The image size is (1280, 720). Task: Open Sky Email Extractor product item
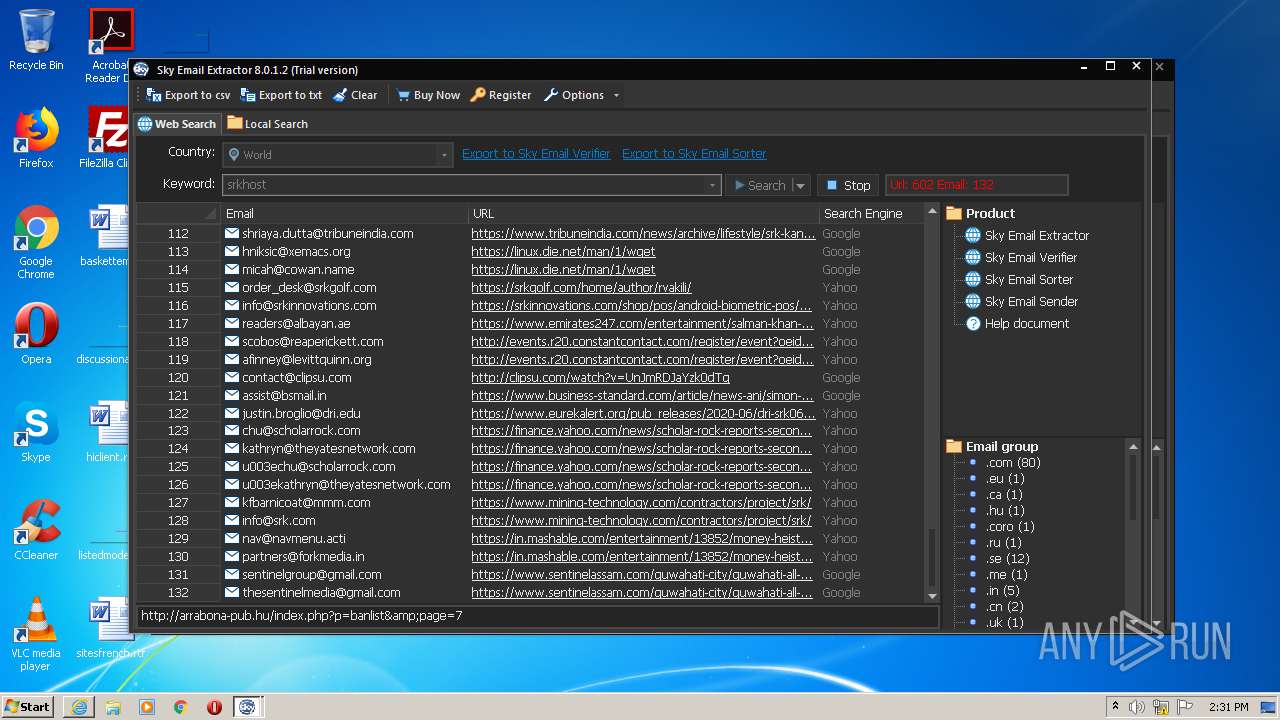coord(1027,235)
